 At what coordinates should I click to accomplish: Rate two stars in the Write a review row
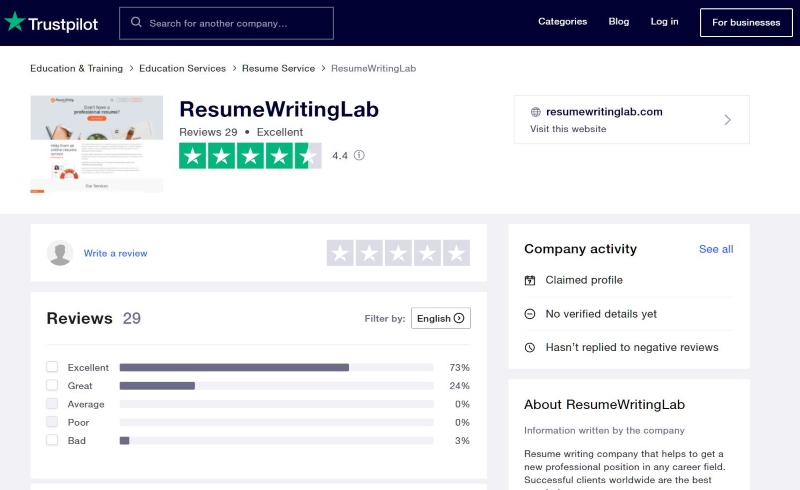(369, 253)
